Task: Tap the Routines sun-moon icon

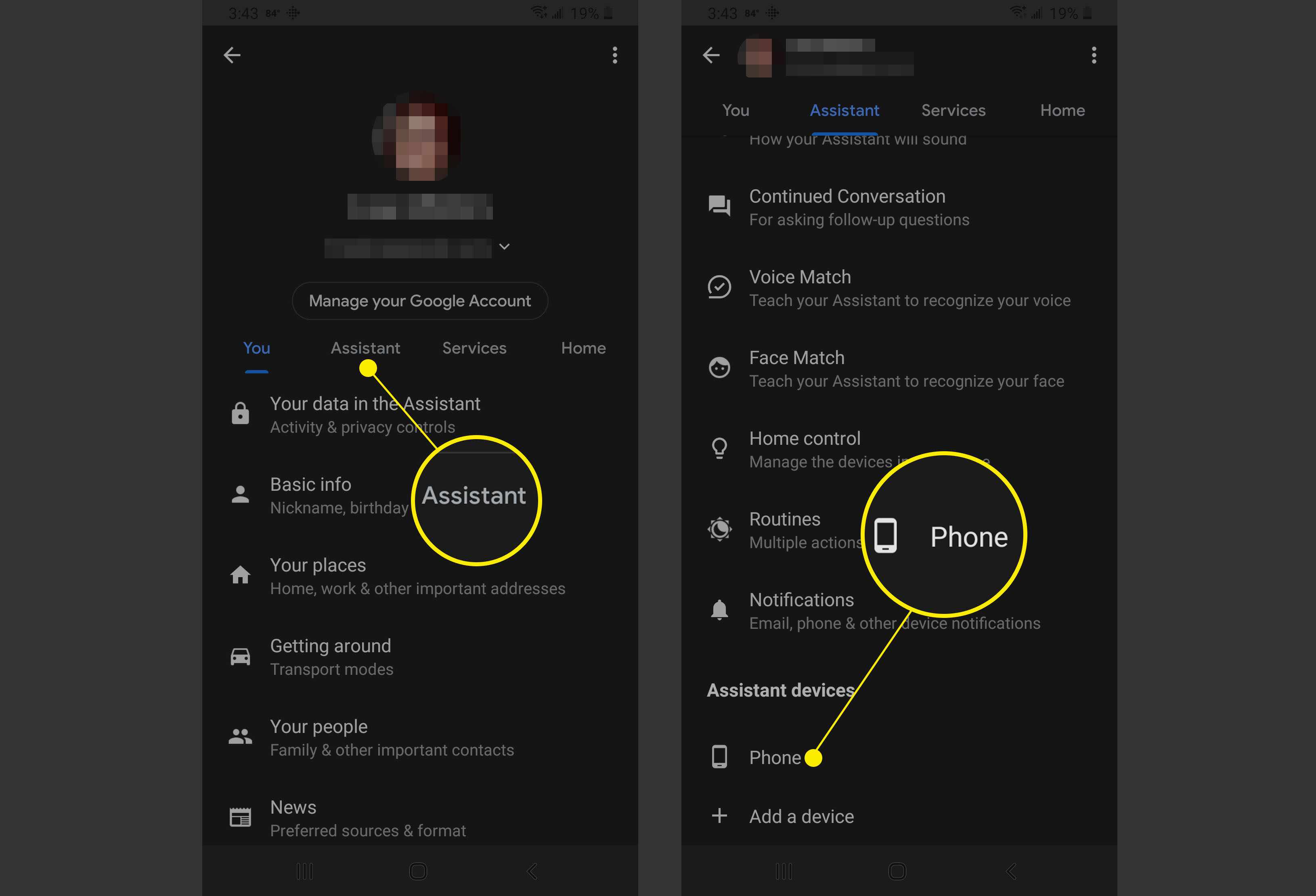Action: coord(719,529)
